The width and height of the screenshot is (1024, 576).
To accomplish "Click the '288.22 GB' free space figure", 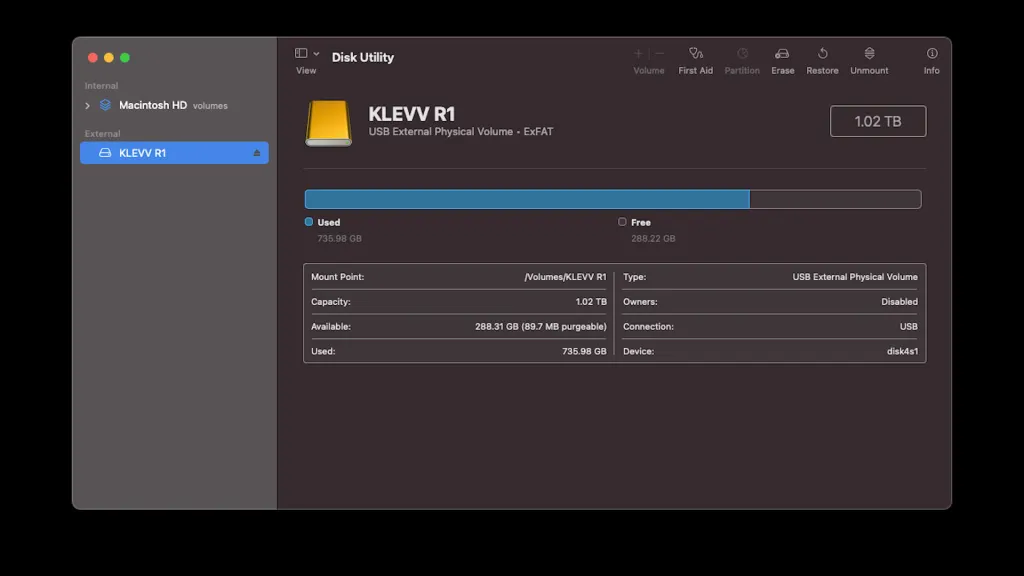I will 653,239.
